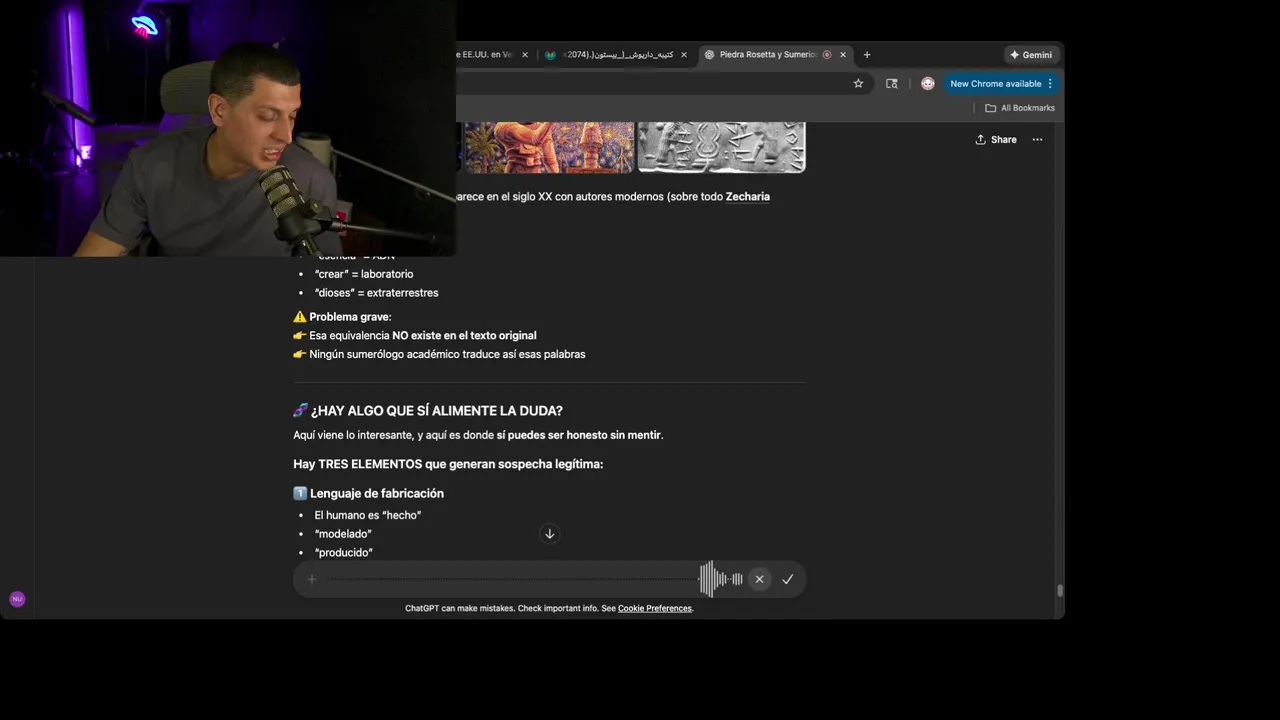Open the tab search icon in toolbar
Viewport: 1280px width, 720px height.
[x=892, y=84]
